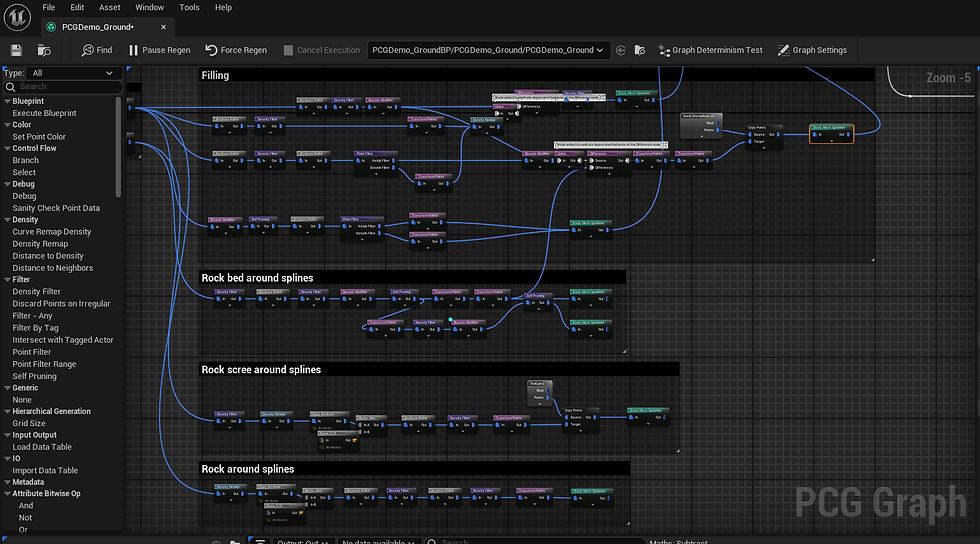Image resolution: width=980 pixels, height=544 pixels.
Task: Select the Copy Points node in Rock scree
Action: [581, 420]
